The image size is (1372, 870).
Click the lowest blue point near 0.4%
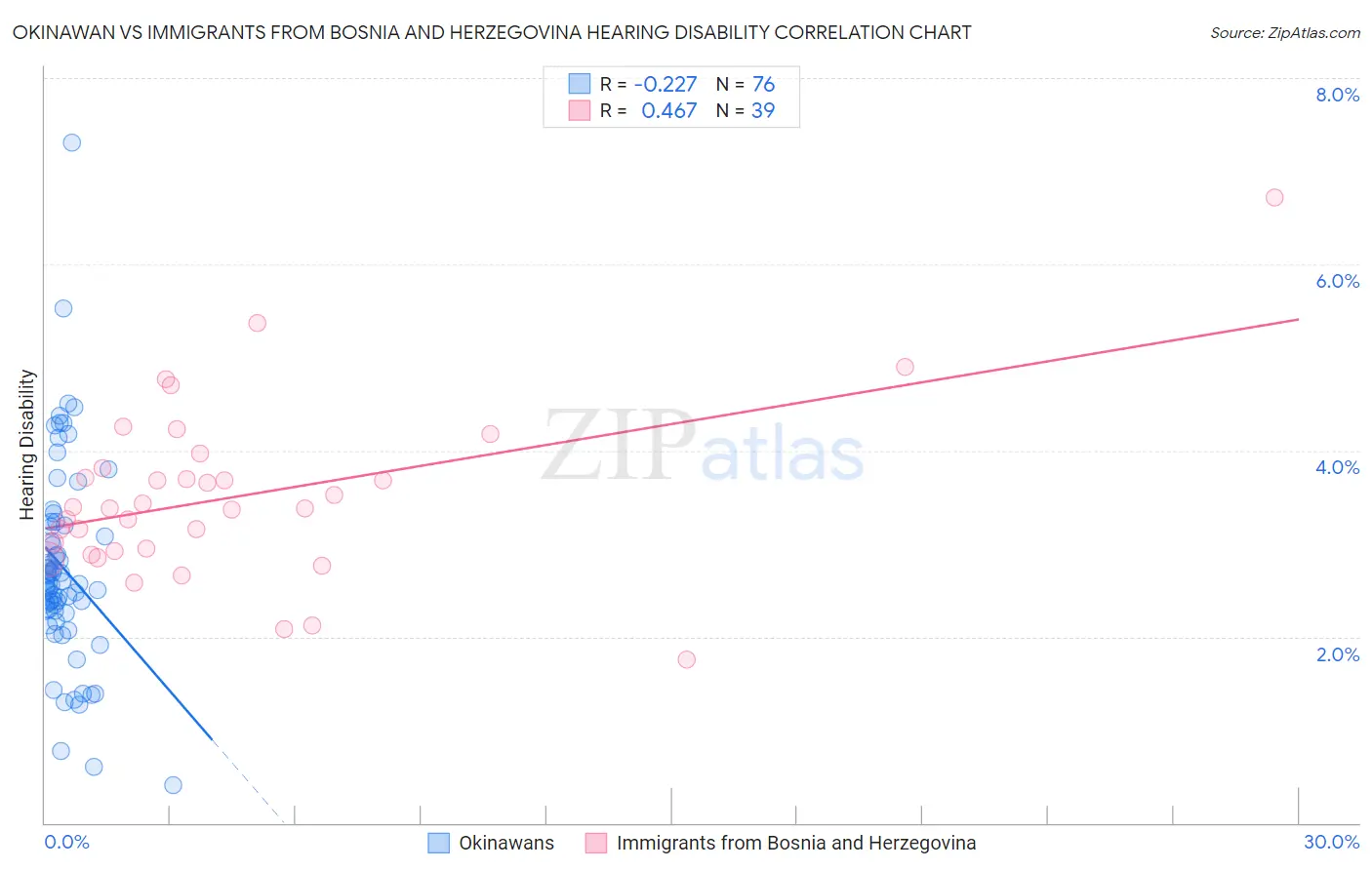point(173,785)
